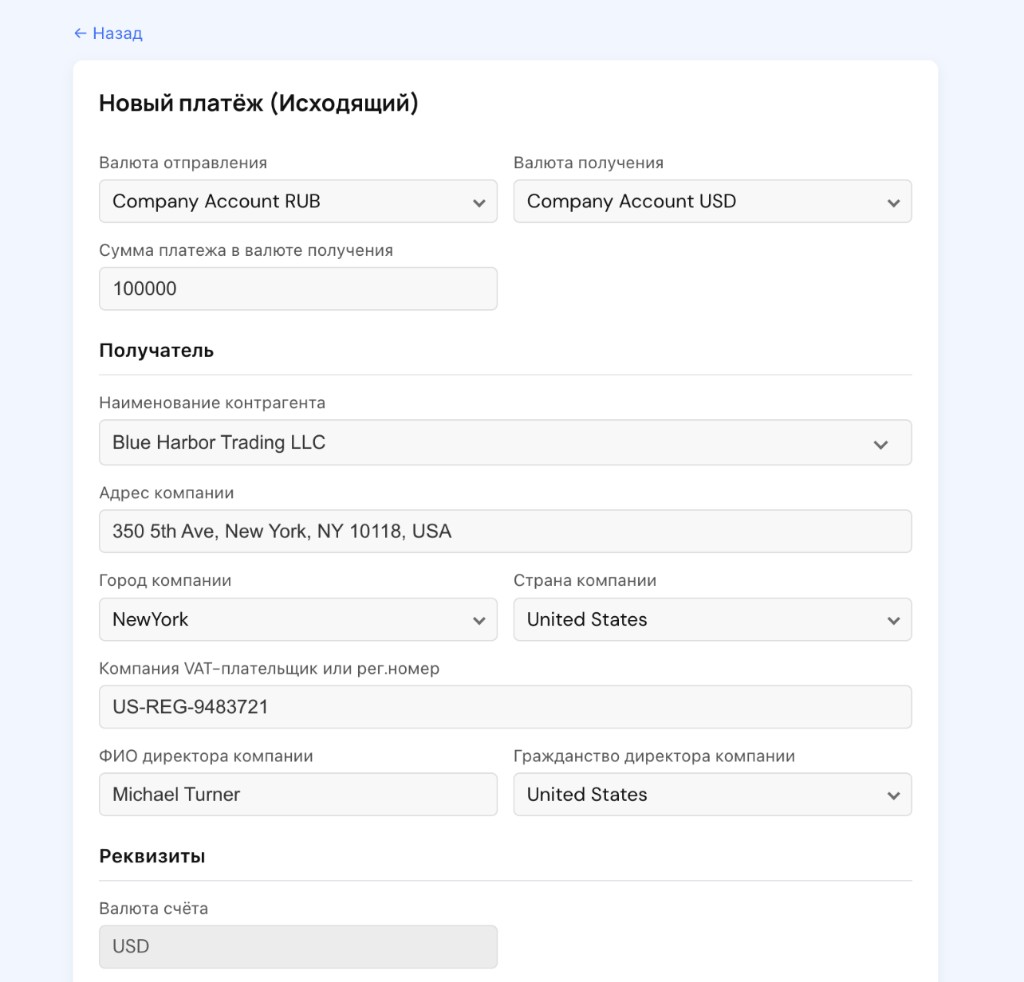This screenshot has height=982, width=1024.
Task: Click the Michael Turner director name field
Action: pyautogui.click(x=298, y=794)
